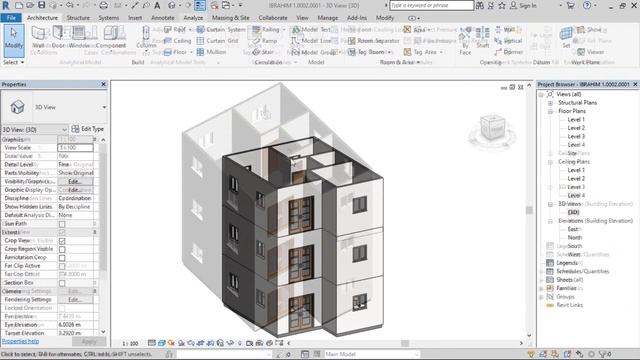Click the View Scale value field
Screen dimensions: 640x360
coord(76,148)
